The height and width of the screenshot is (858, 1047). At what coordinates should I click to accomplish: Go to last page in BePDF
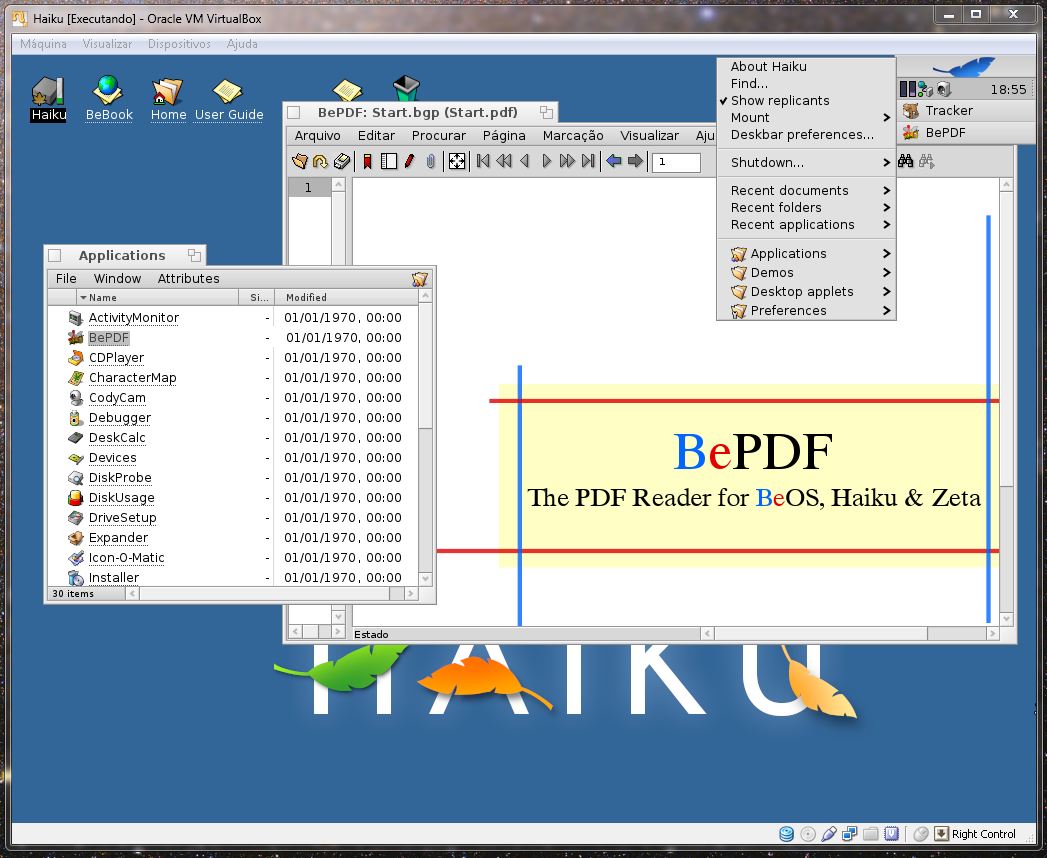(588, 161)
